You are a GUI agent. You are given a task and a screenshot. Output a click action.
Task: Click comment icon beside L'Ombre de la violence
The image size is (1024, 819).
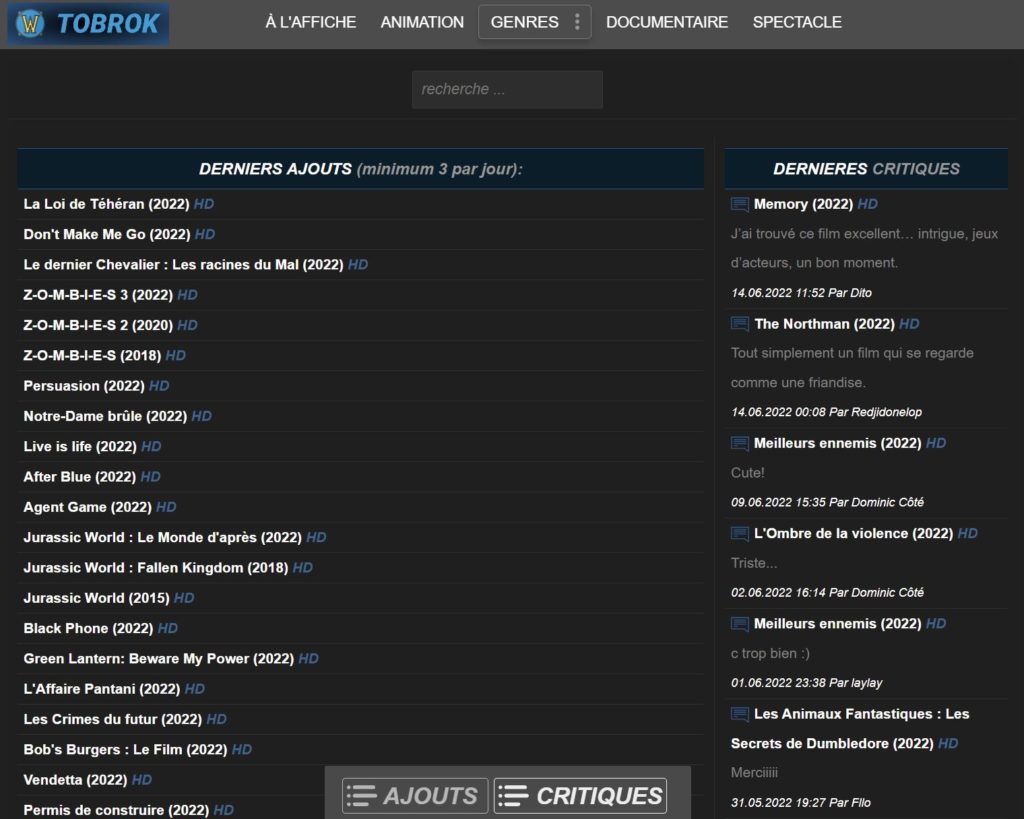(740, 534)
